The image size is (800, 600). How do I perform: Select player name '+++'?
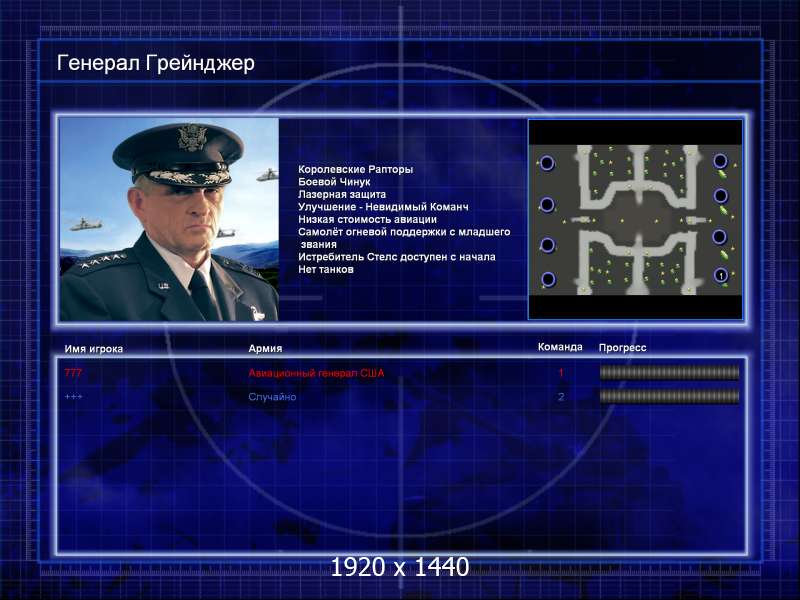[73, 396]
